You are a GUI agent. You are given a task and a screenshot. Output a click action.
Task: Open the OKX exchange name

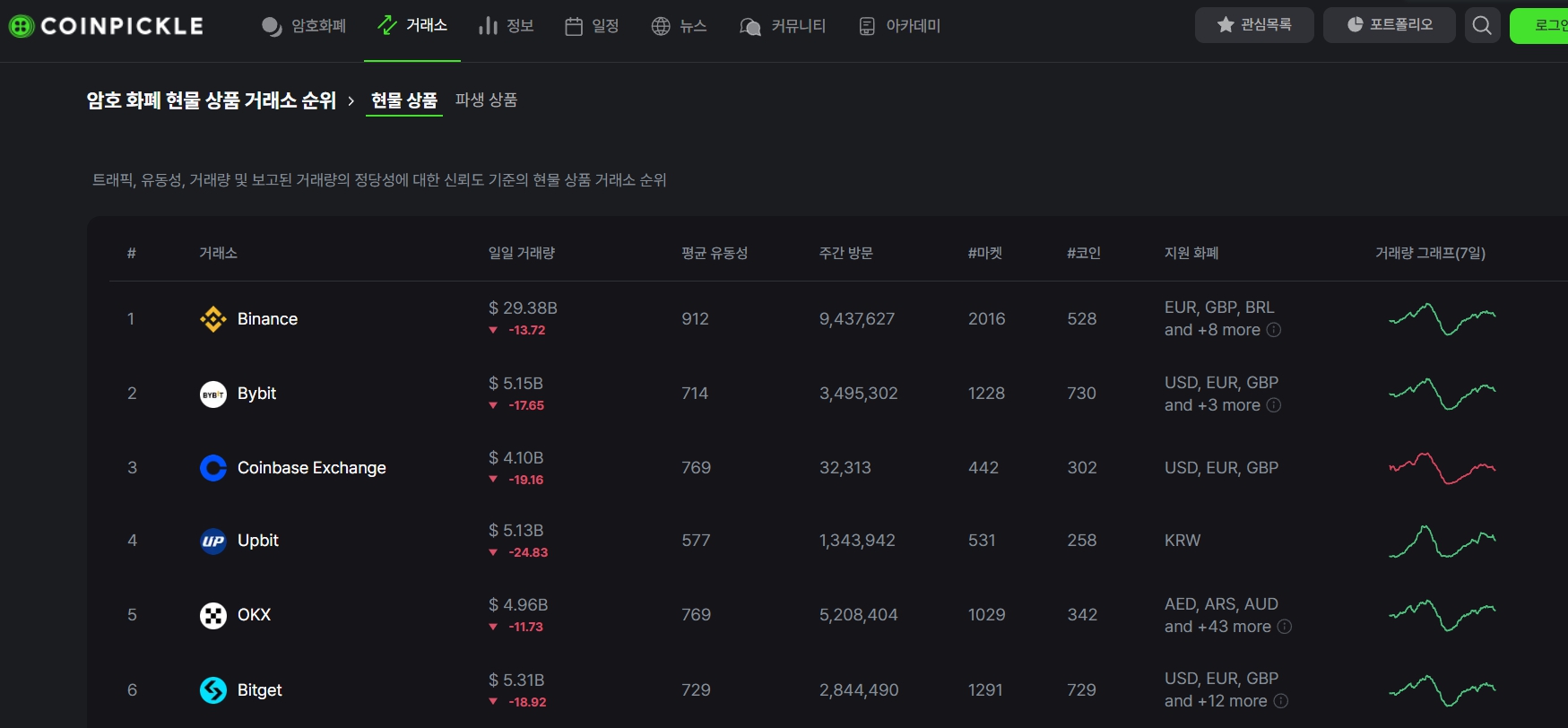(254, 615)
